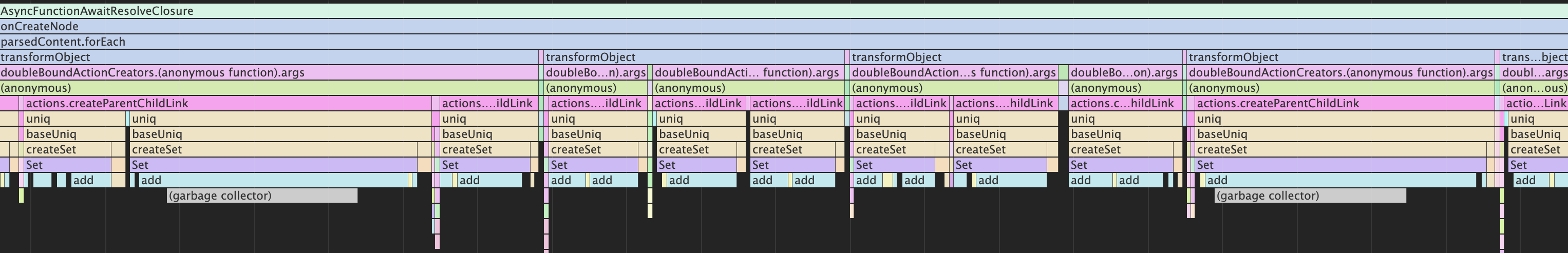Click the "doubleBo…on).args" frame

pos(1125,72)
